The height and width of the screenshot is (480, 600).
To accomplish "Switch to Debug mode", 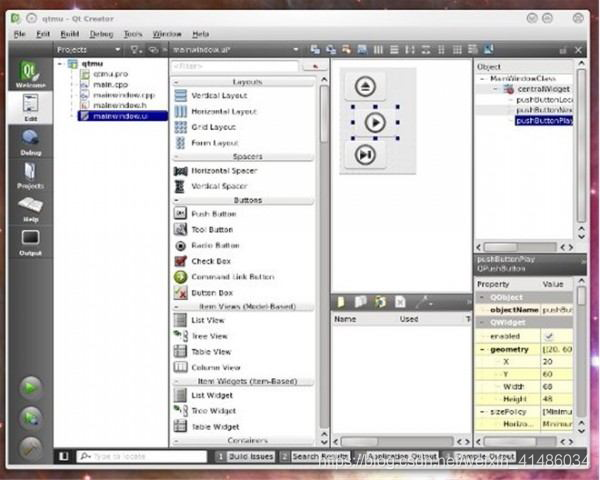I will click(30, 142).
